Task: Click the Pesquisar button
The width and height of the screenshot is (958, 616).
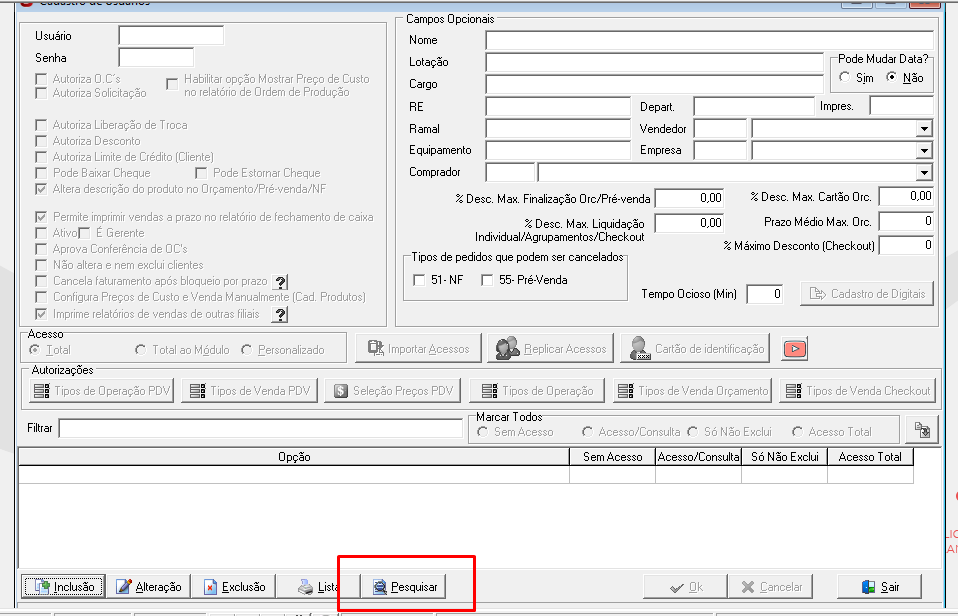Action: [403, 587]
